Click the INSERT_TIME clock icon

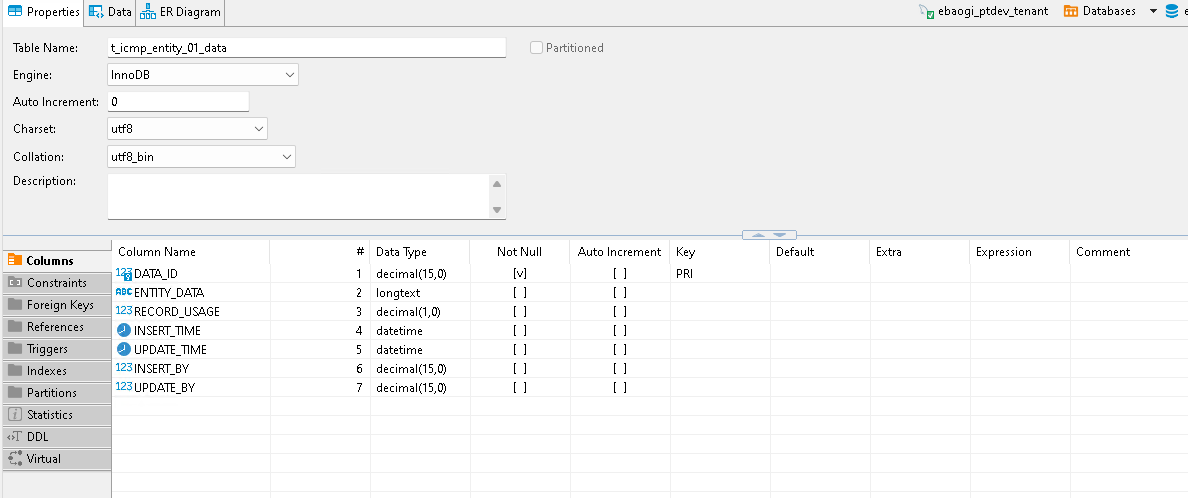[x=124, y=330]
